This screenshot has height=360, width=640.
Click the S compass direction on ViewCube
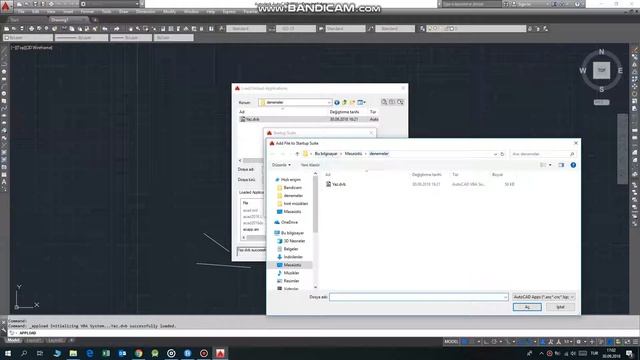click(x=601, y=89)
